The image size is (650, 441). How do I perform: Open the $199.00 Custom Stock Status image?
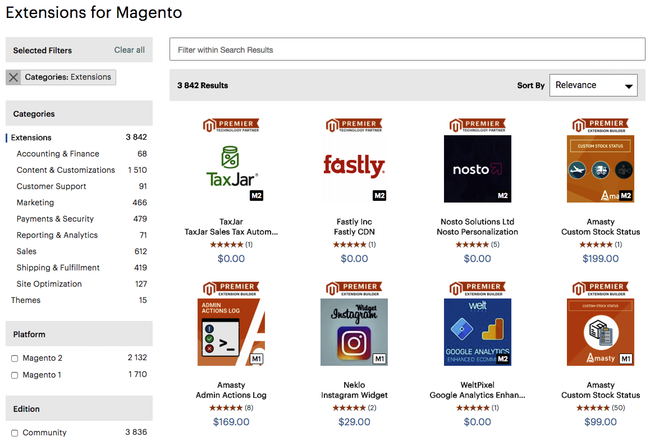click(x=600, y=167)
